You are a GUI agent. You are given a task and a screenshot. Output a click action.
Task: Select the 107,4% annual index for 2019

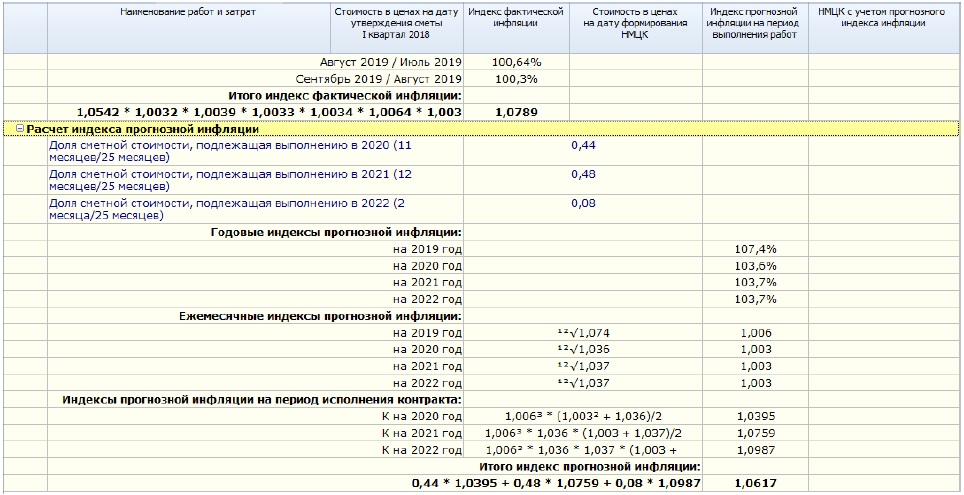pos(755,249)
